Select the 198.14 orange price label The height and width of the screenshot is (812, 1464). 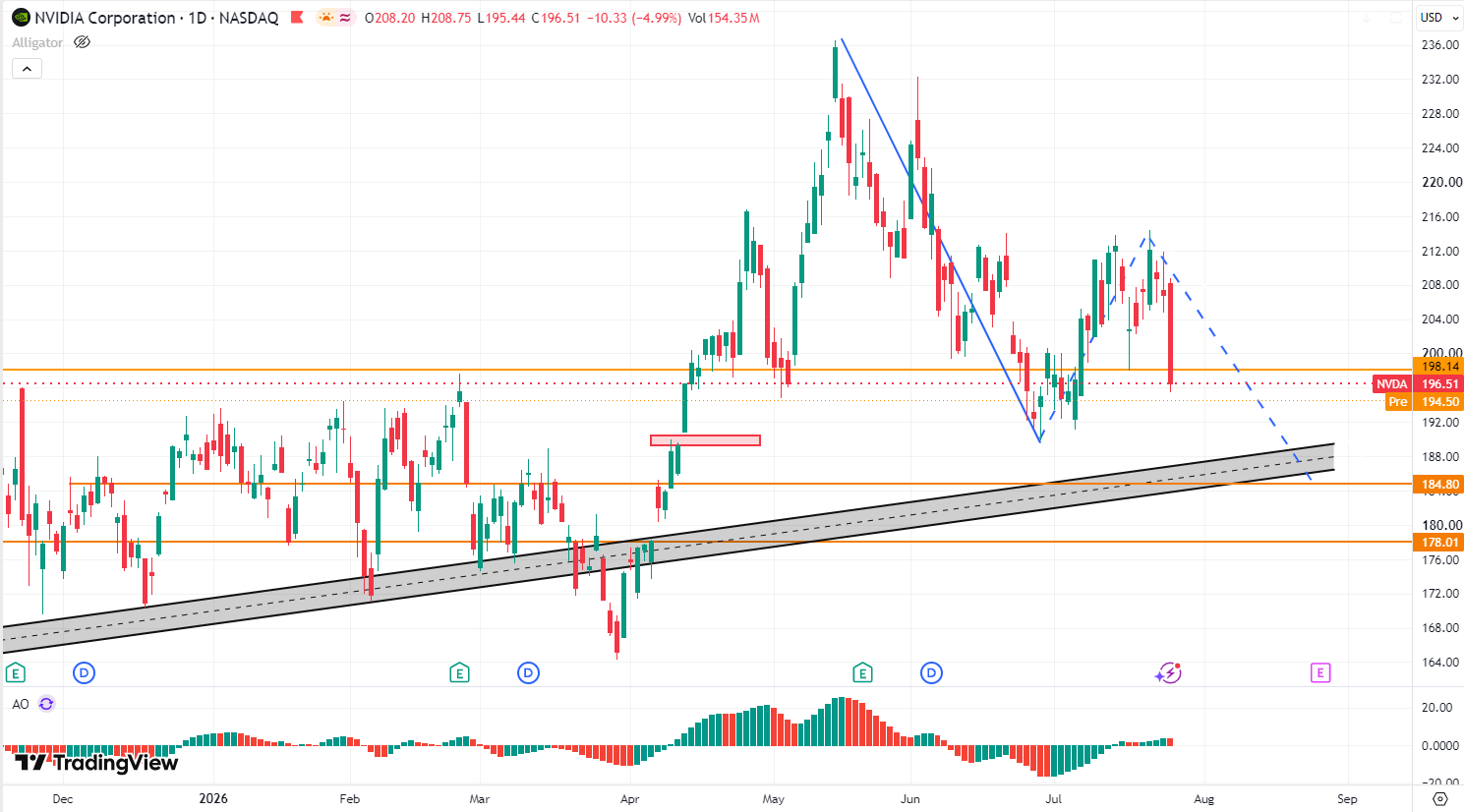[x=1438, y=366]
